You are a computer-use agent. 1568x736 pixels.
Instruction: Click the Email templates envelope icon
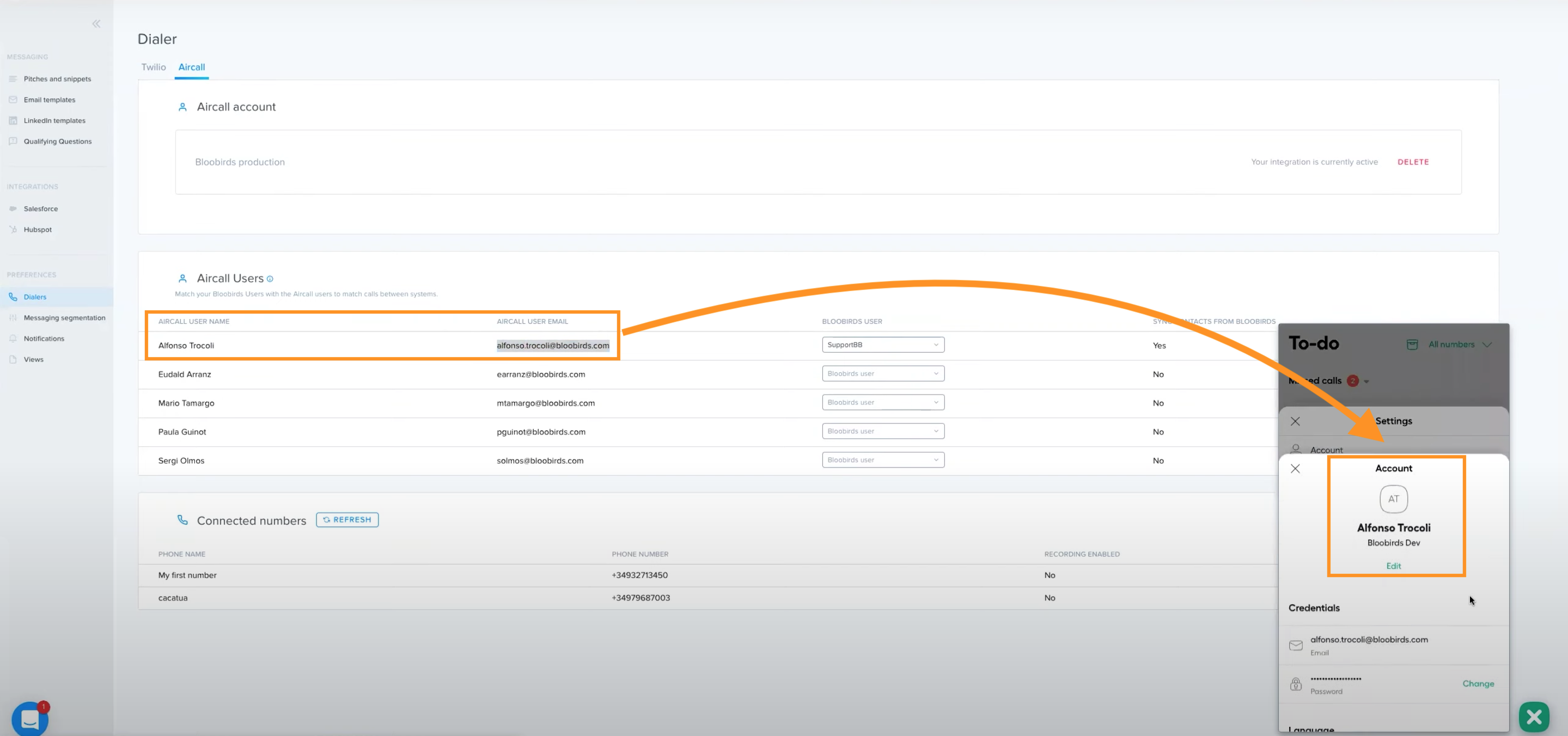tap(13, 100)
